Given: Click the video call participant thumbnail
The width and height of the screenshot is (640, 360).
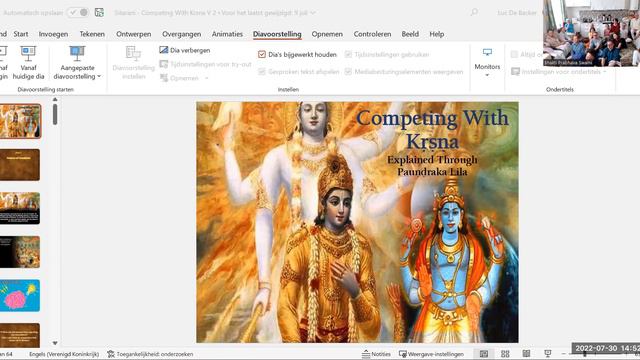Looking at the screenshot, I should (x=591, y=33).
